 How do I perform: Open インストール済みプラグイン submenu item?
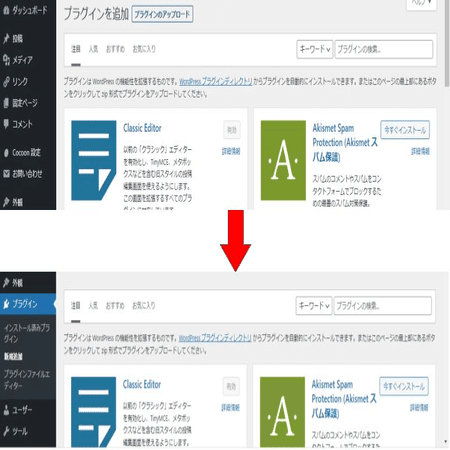click(x=27, y=333)
